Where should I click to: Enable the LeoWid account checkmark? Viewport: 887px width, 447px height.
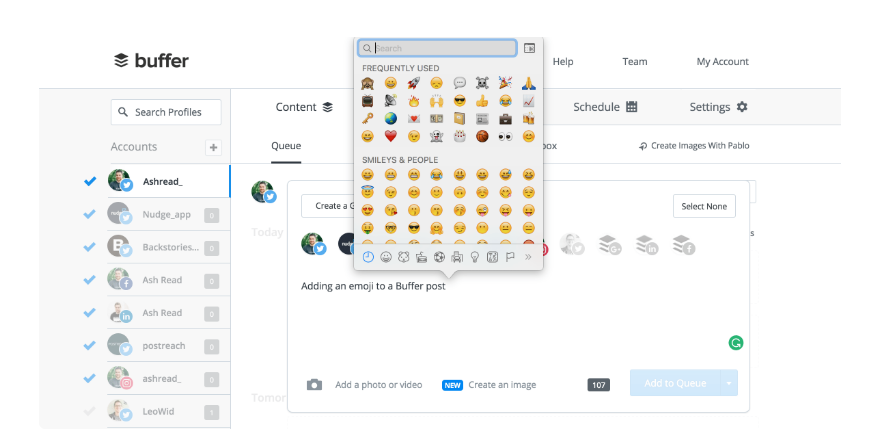tap(89, 411)
